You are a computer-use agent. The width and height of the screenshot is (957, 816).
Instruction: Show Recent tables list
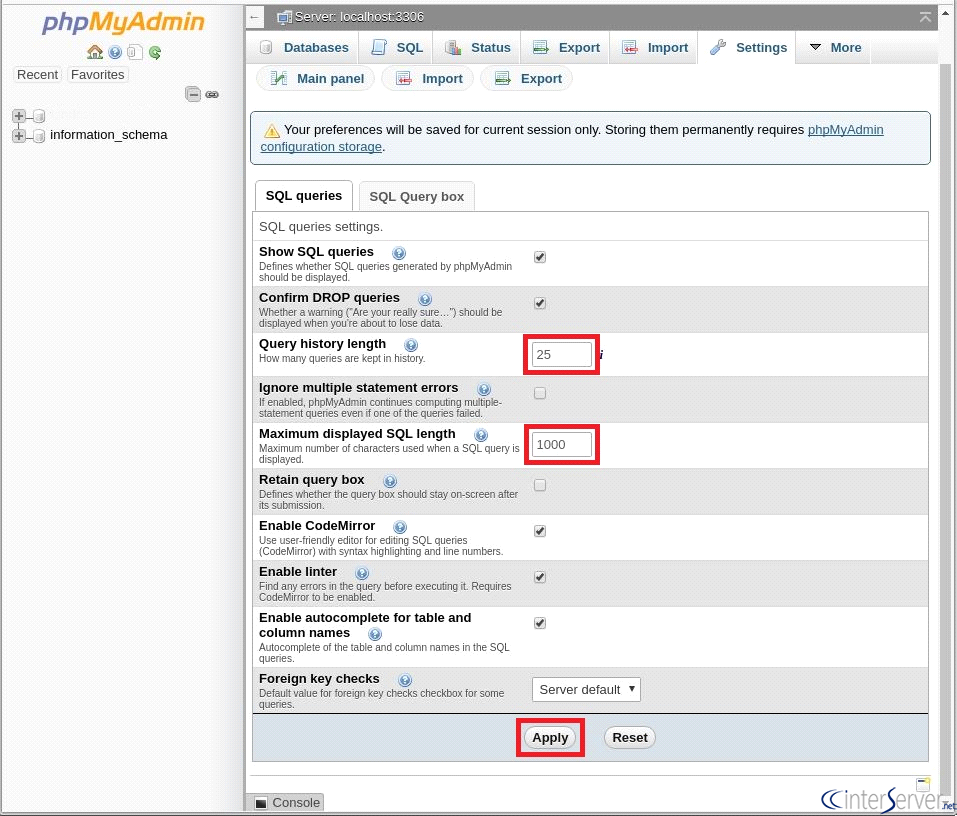(37, 74)
